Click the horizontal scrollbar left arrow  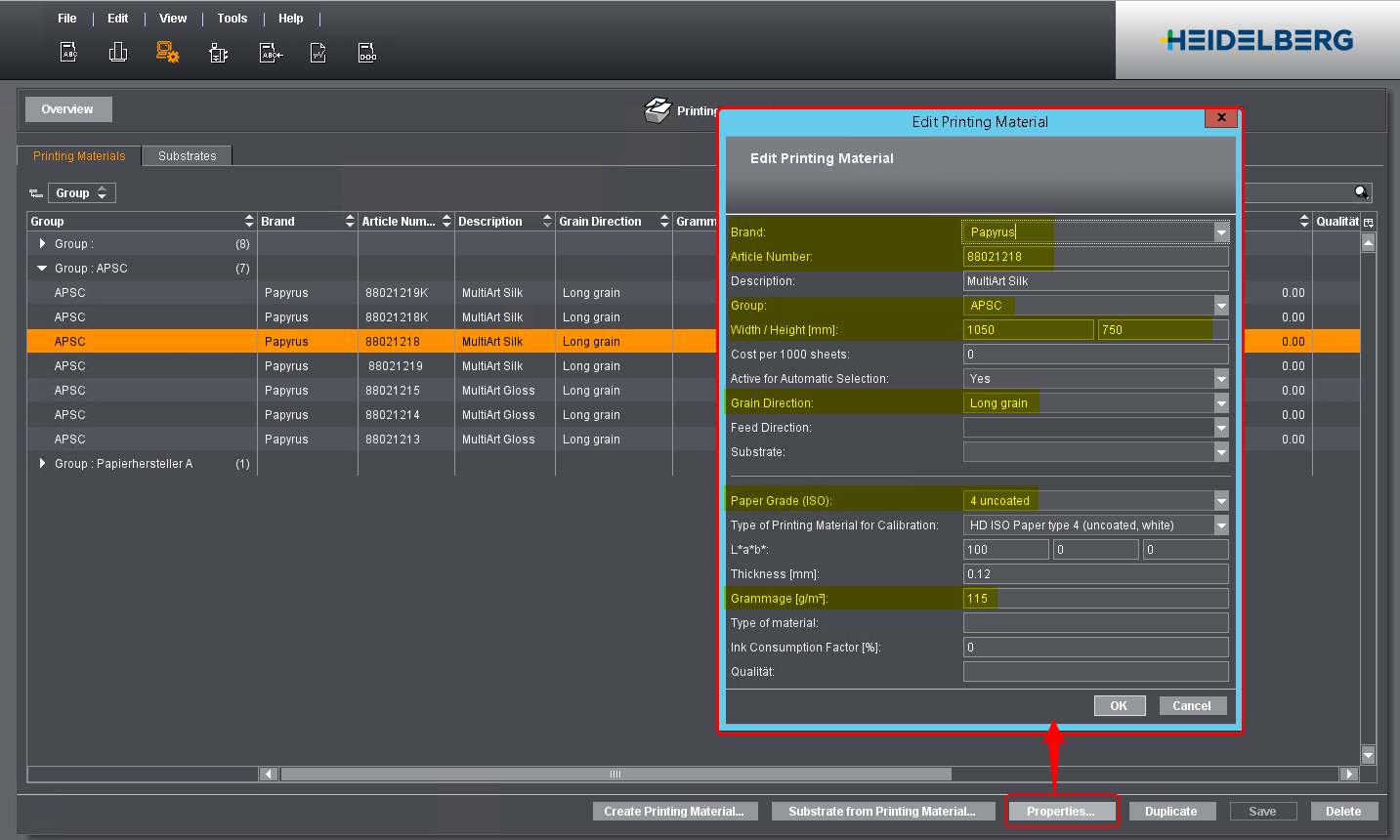pos(269,774)
